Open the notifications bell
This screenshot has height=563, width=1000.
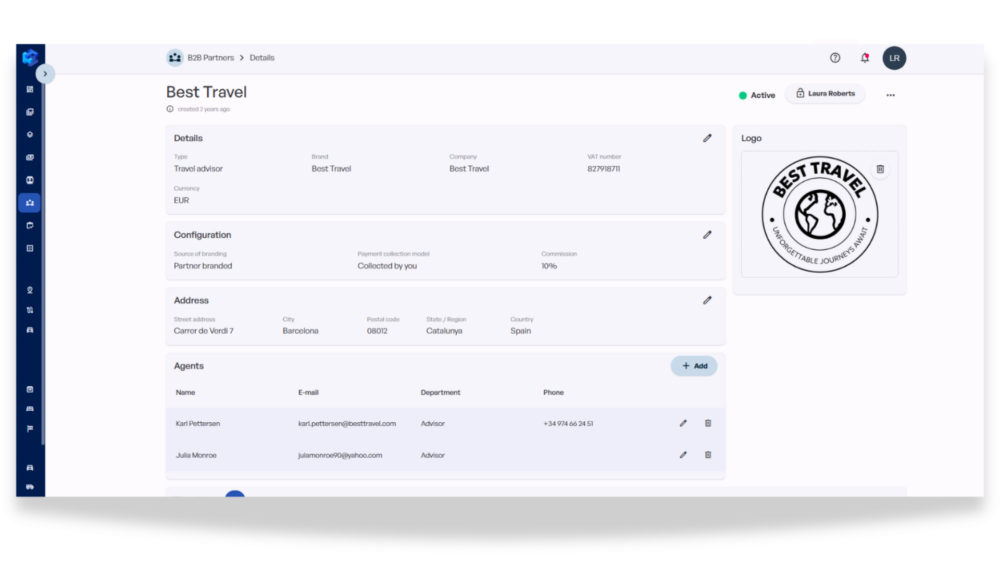click(865, 57)
